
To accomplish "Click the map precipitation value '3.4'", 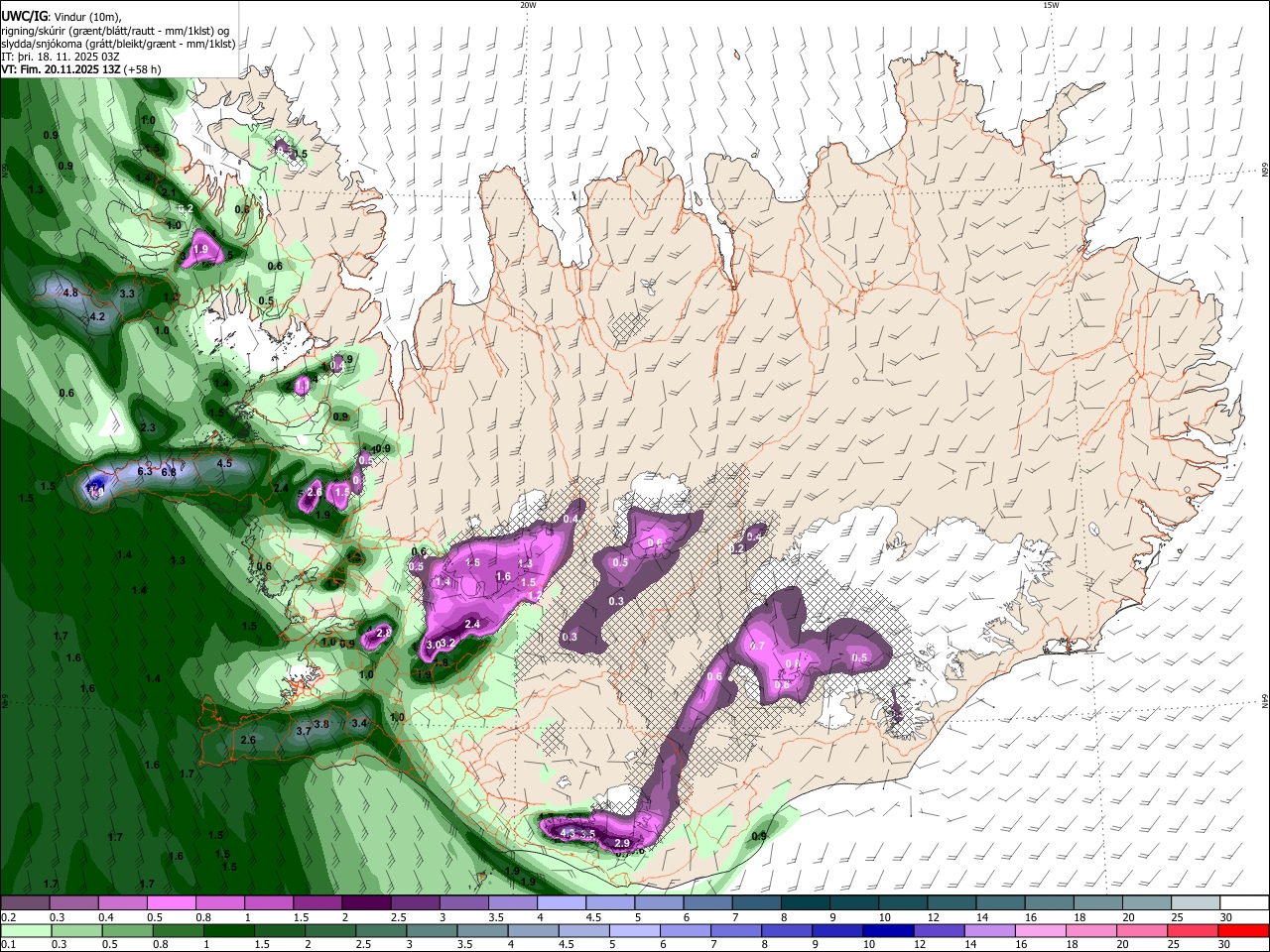I will pos(359,724).
